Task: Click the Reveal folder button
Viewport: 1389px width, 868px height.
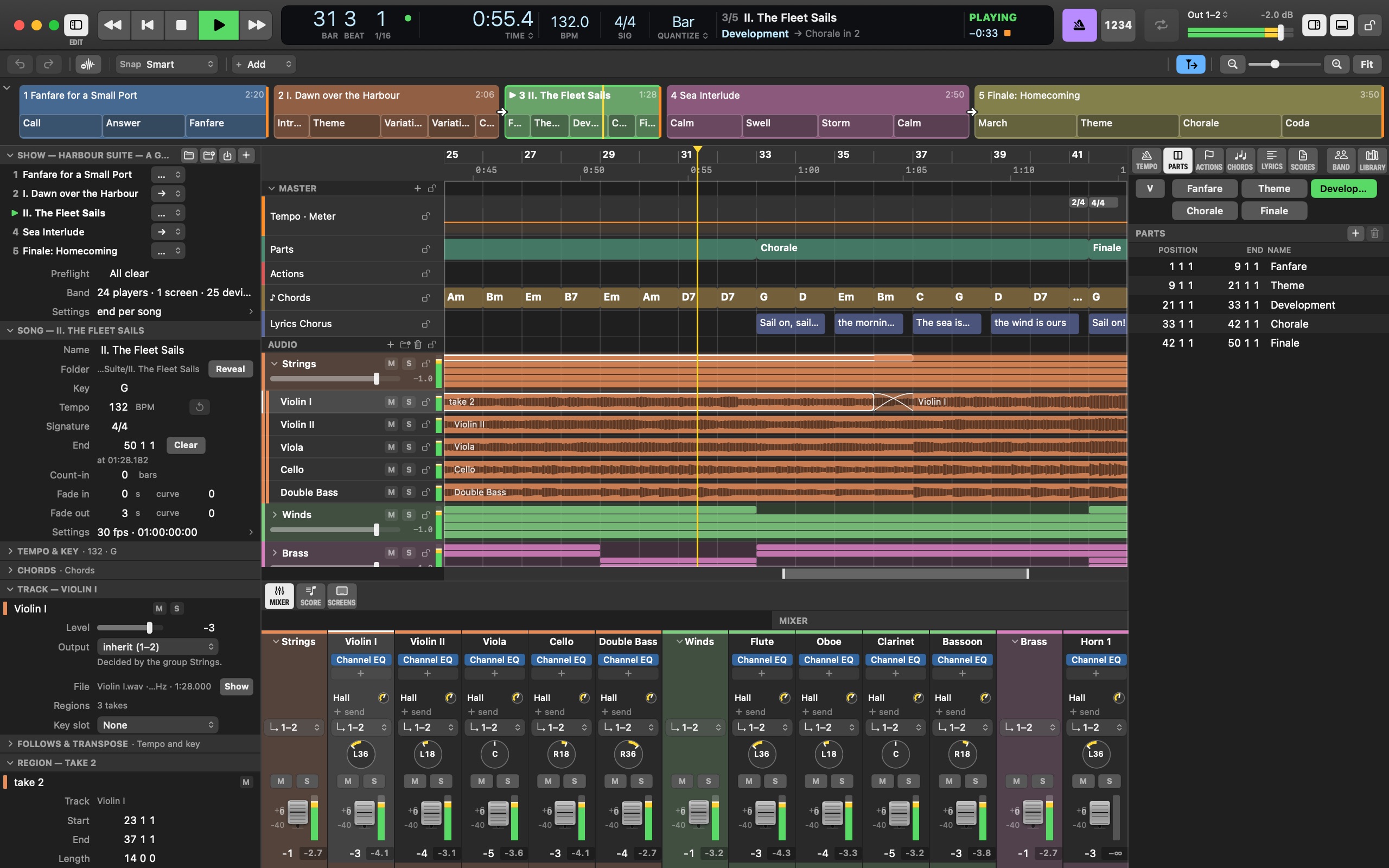Action: click(230, 369)
